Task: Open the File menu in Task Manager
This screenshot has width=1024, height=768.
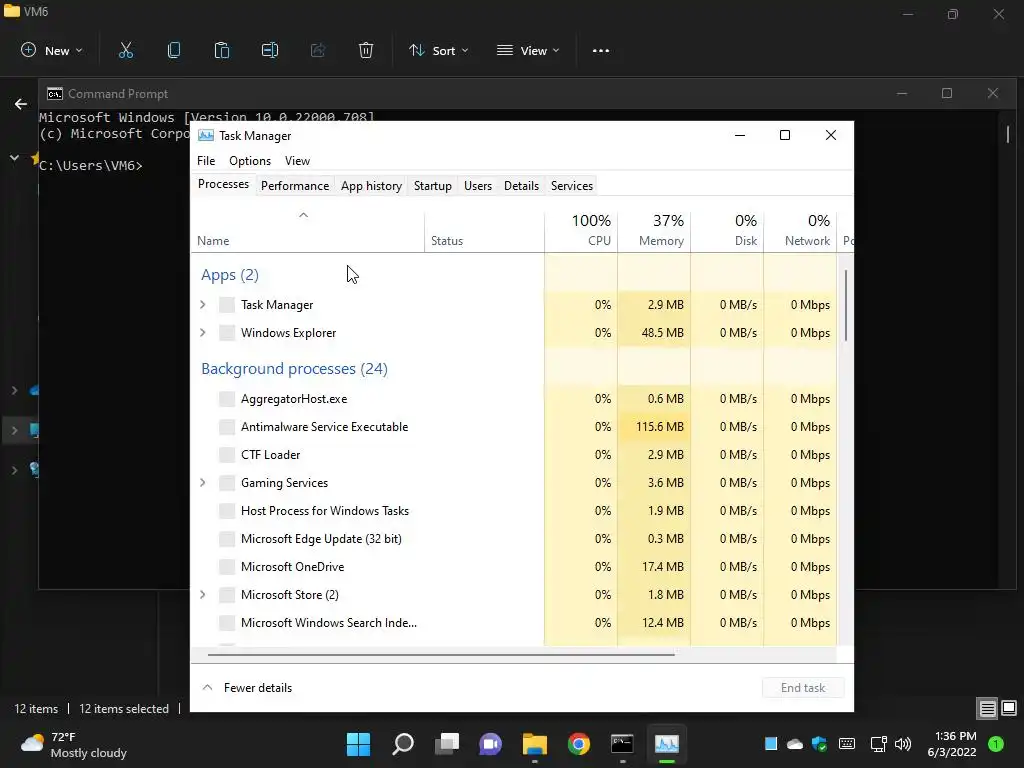Action: click(206, 161)
